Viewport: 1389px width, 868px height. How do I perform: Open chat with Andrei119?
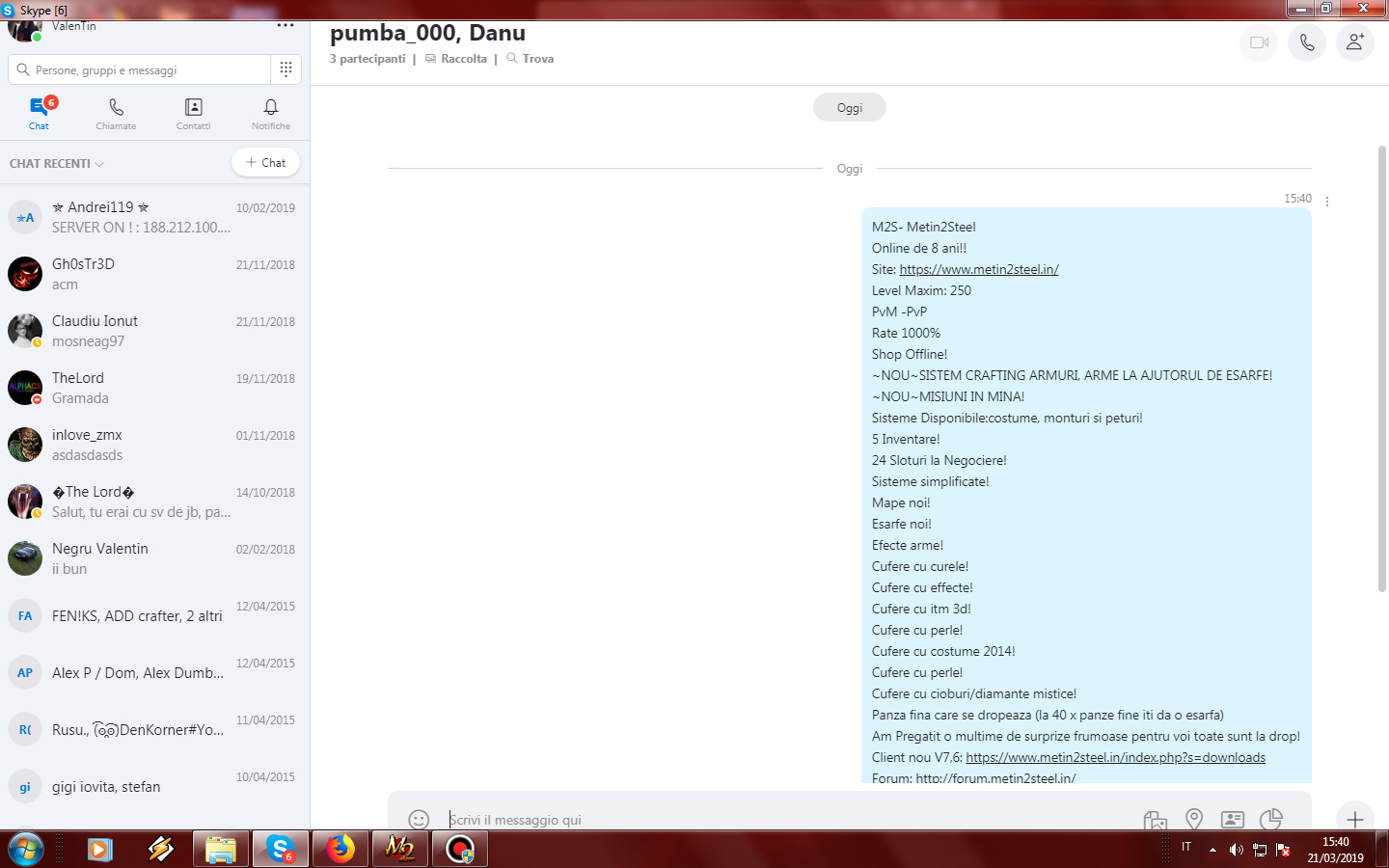154,217
